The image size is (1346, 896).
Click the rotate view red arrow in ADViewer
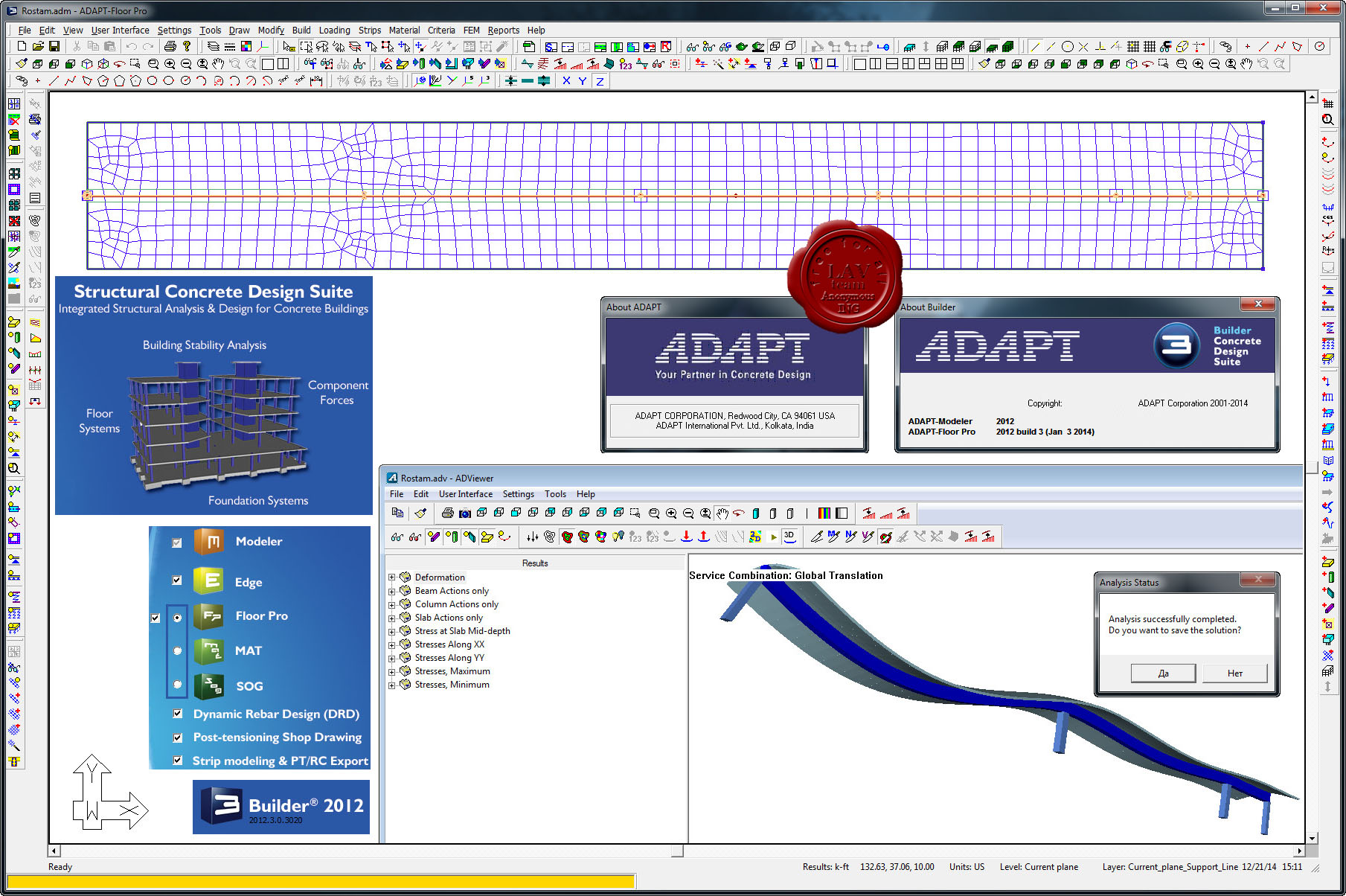(739, 513)
